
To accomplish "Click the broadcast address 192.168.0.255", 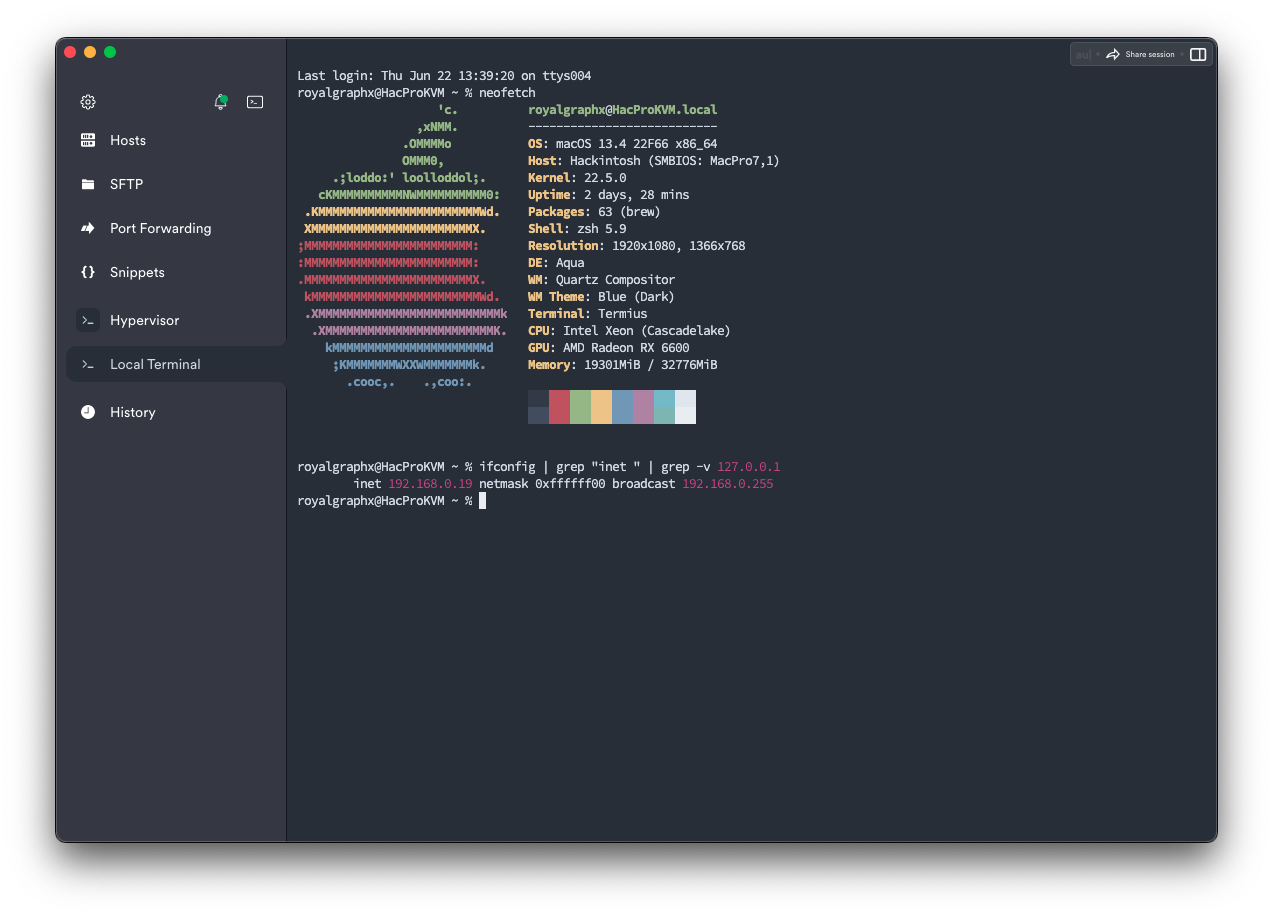I will tap(727, 484).
